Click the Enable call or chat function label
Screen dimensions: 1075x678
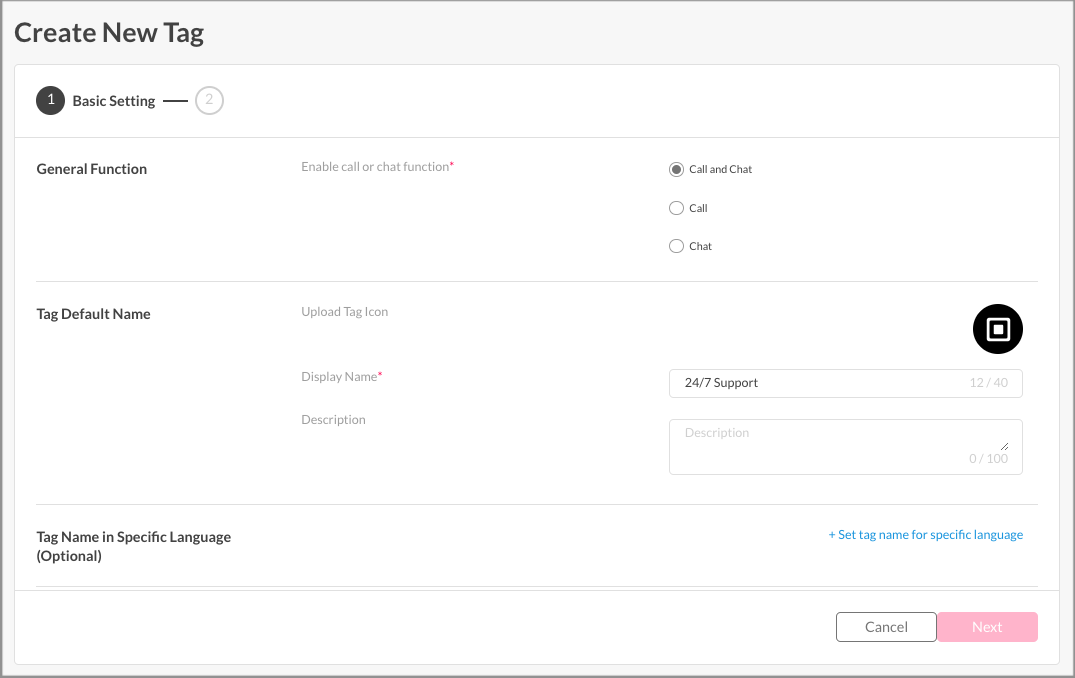(377, 167)
